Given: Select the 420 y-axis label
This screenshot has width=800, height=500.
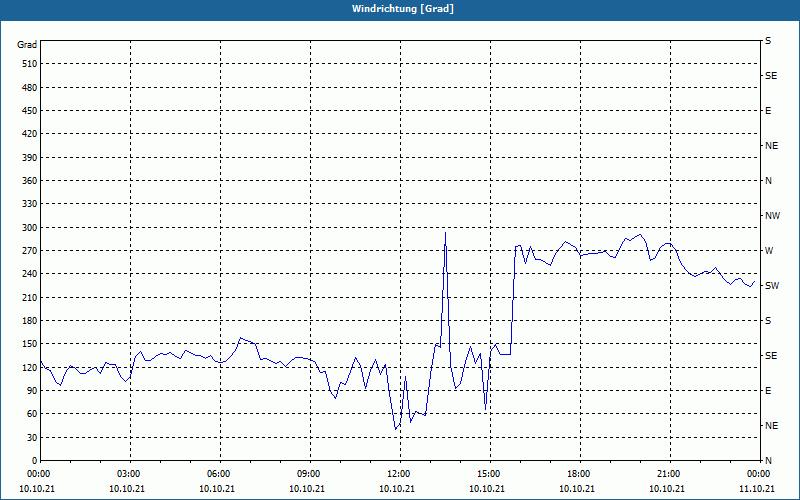Looking at the screenshot, I should click(29, 134).
